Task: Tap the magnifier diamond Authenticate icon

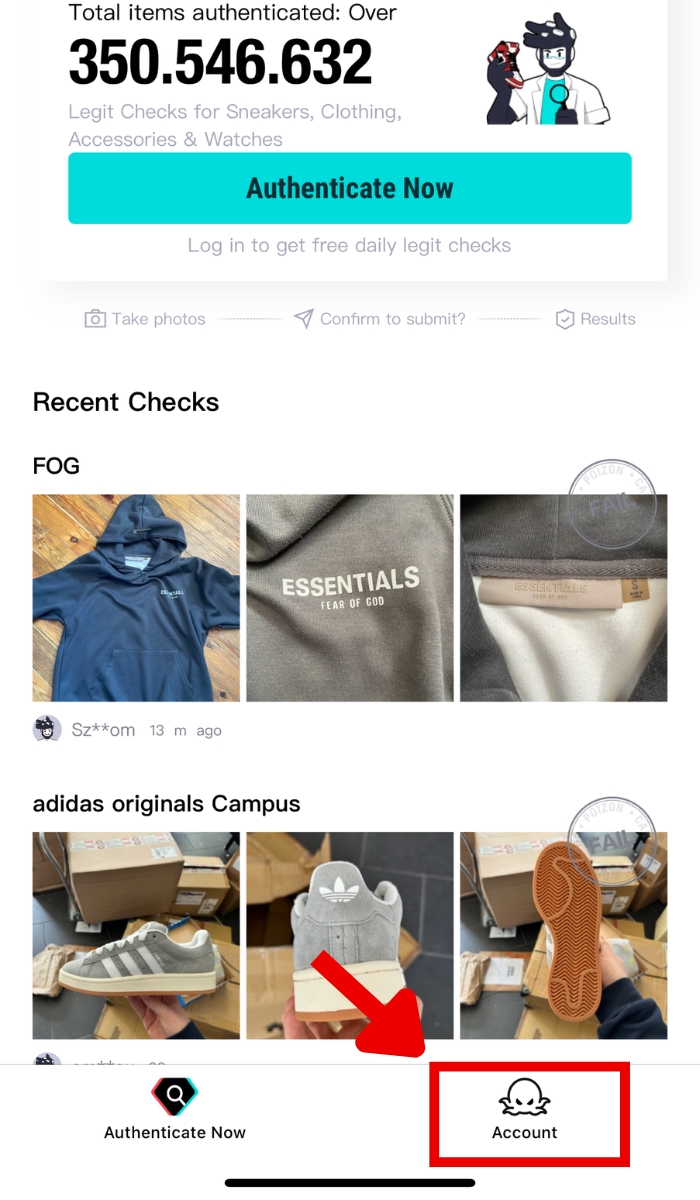Action: [x=175, y=1097]
